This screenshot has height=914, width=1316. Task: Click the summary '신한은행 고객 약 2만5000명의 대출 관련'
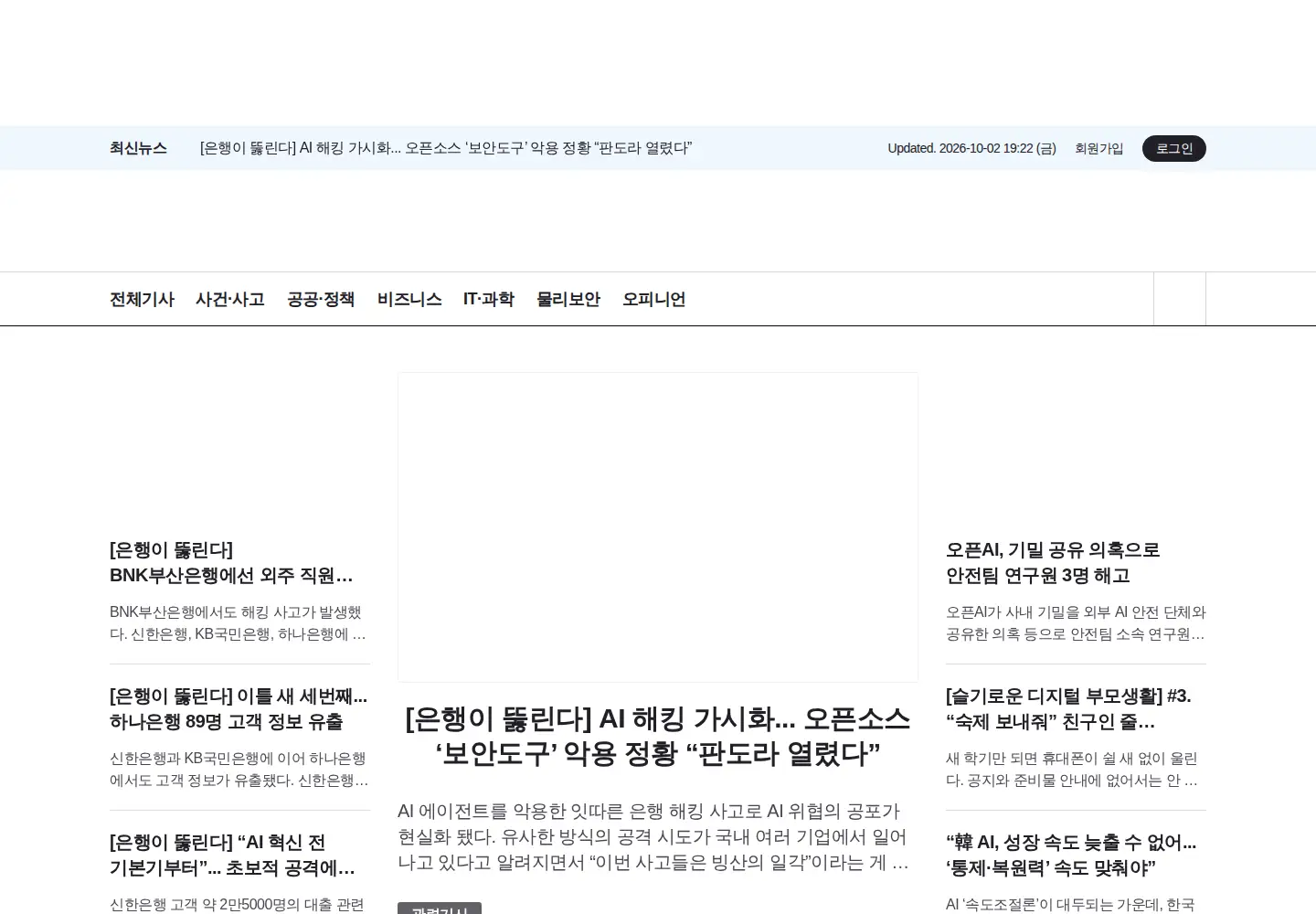[x=237, y=904]
